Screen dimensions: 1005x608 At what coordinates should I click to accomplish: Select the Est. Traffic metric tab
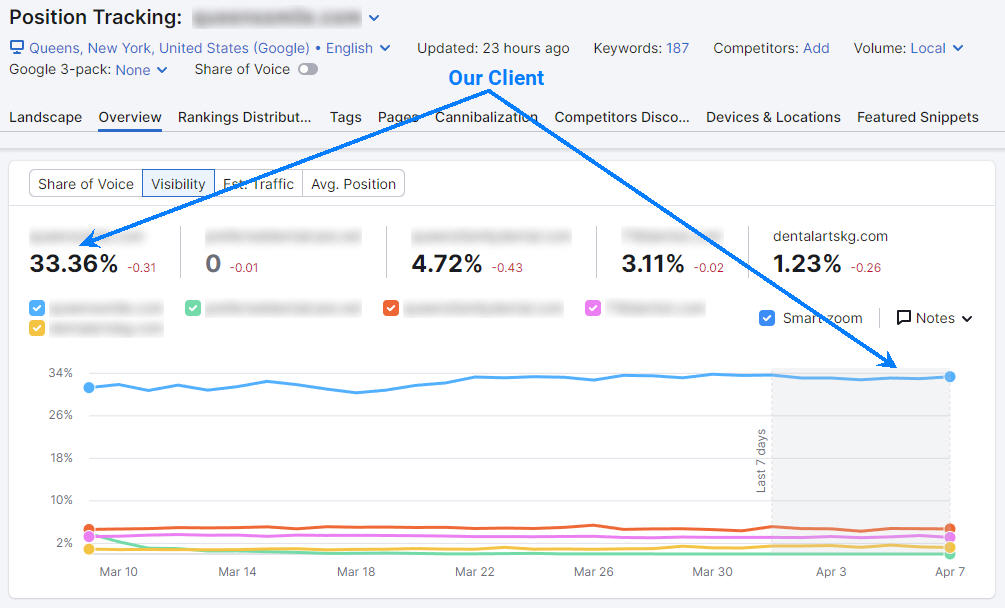point(257,183)
